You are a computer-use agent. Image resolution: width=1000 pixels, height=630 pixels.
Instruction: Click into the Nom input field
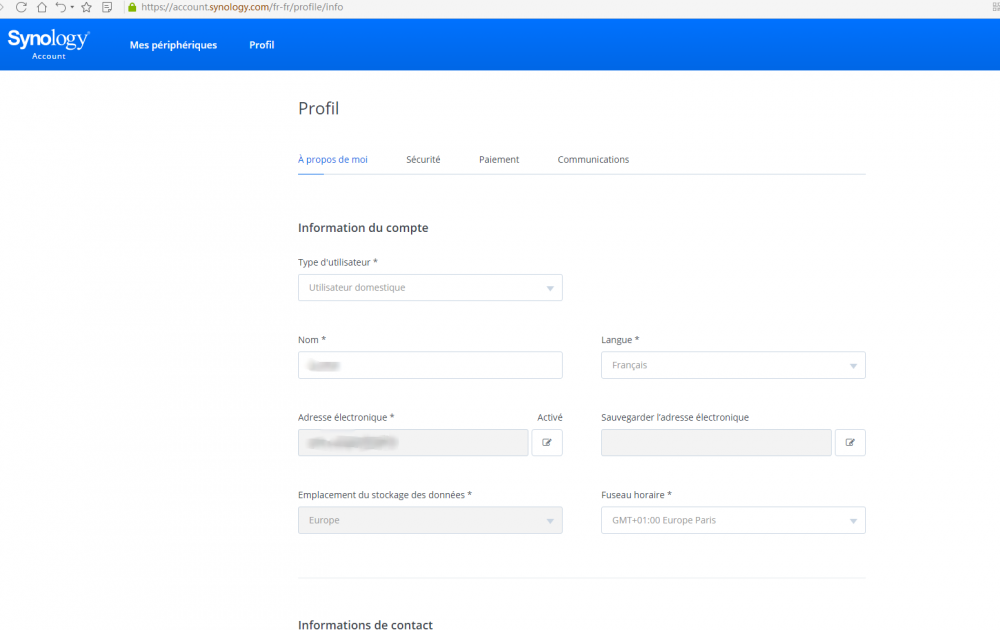tap(430, 365)
